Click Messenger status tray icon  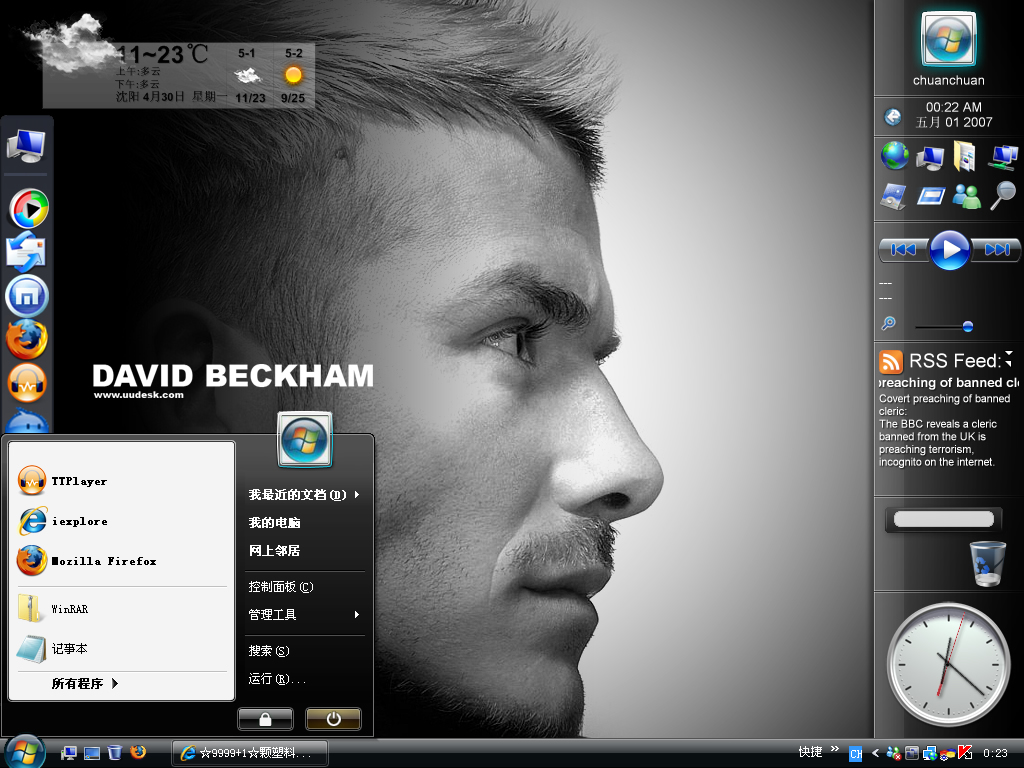coord(893,754)
